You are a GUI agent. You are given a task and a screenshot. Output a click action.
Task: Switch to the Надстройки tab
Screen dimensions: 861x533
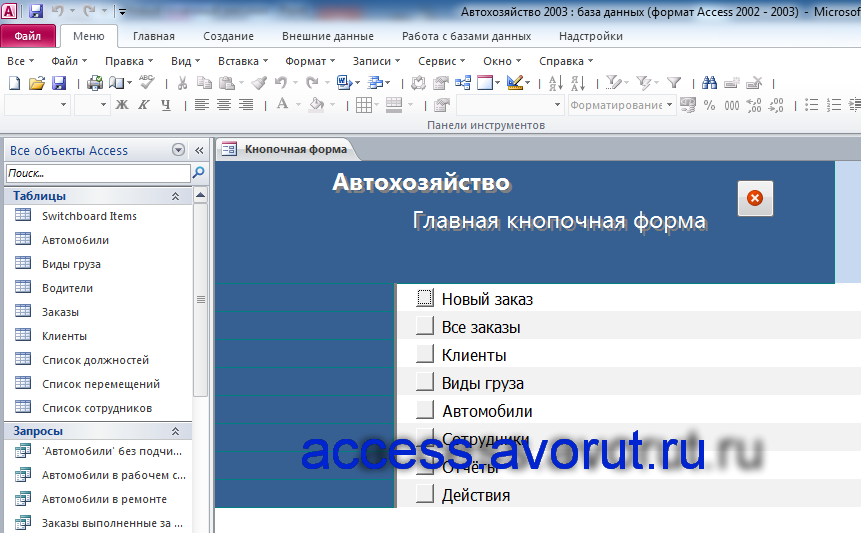pos(591,36)
